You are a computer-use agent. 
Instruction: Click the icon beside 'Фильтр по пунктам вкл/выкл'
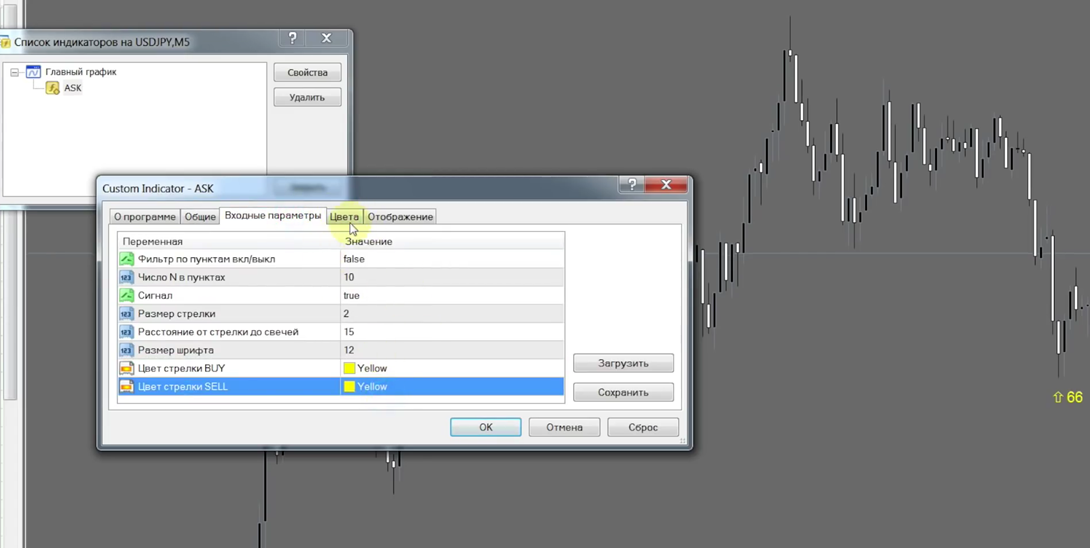coord(126,259)
